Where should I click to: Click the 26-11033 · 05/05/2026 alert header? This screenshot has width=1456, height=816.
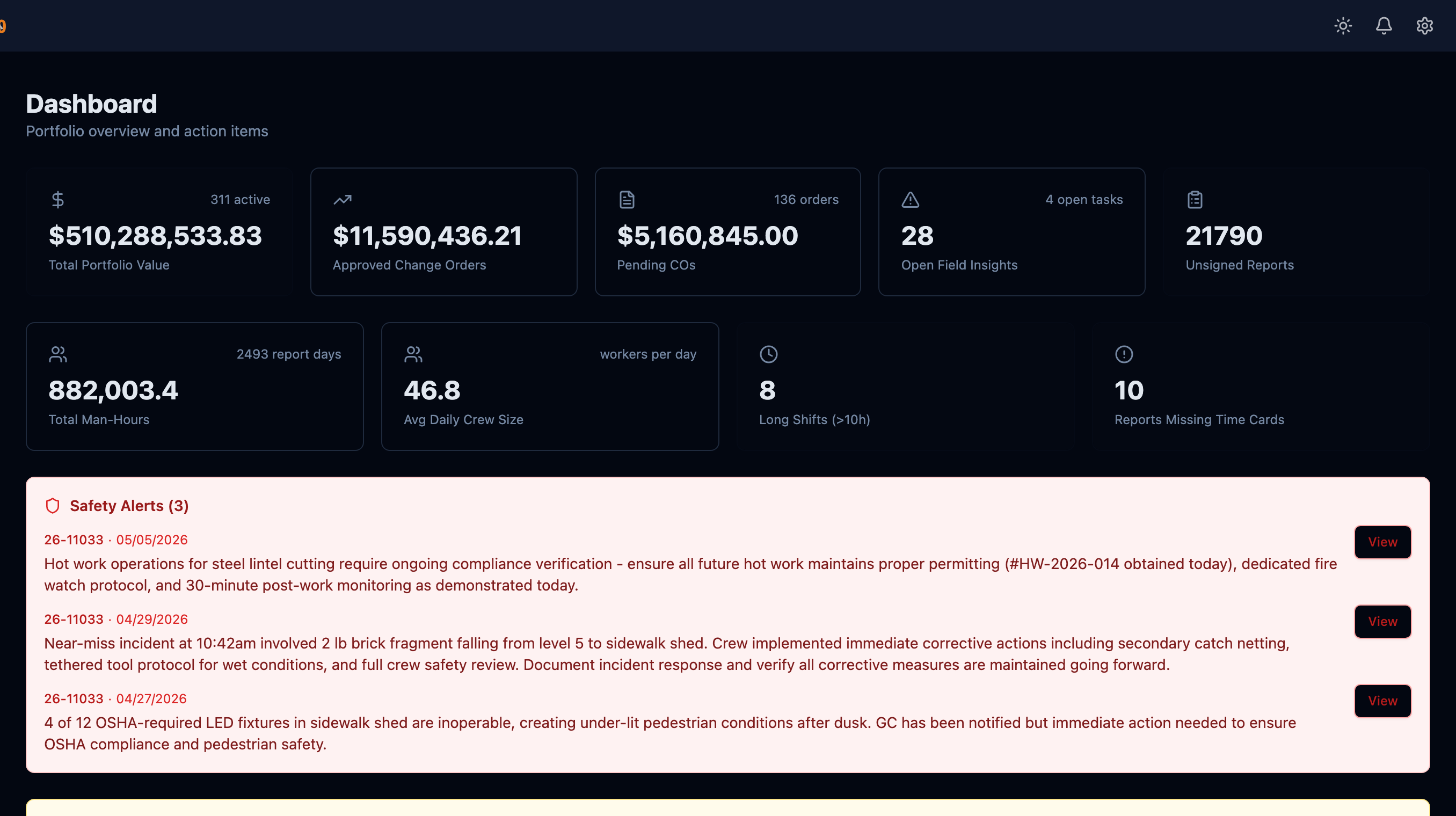click(x=116, y=540)
